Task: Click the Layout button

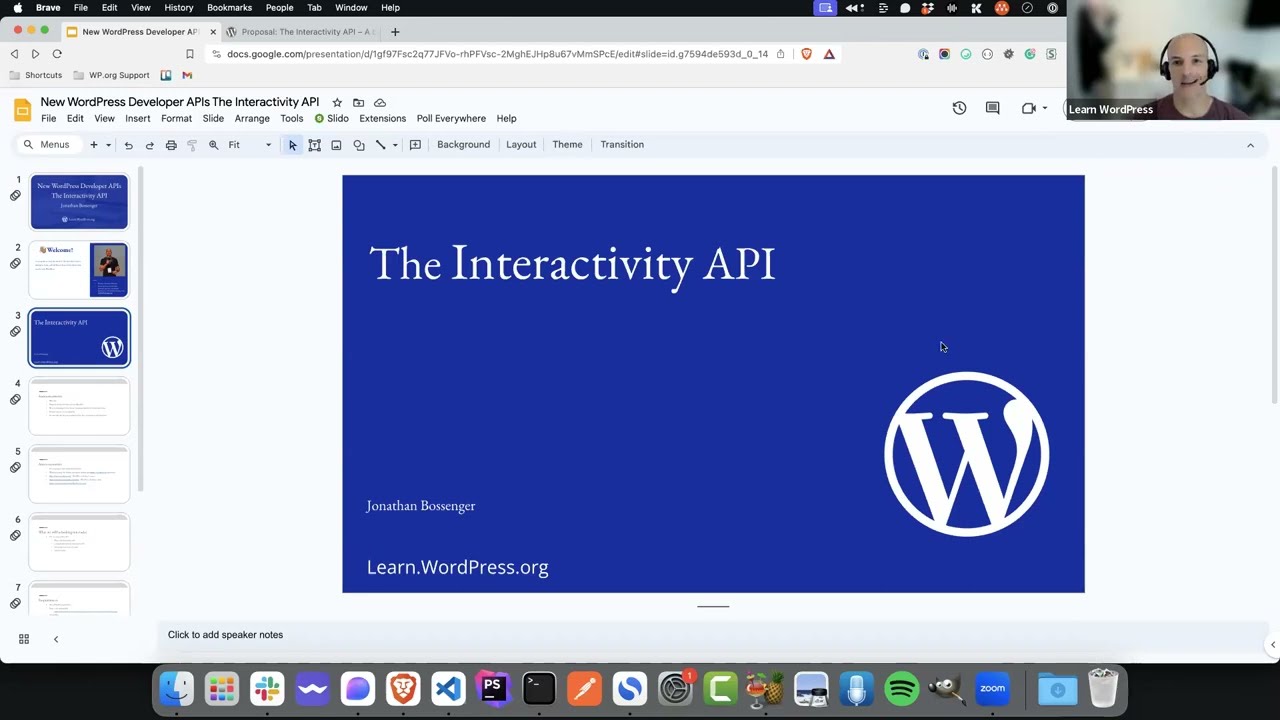Action: (x=521, y=145)
